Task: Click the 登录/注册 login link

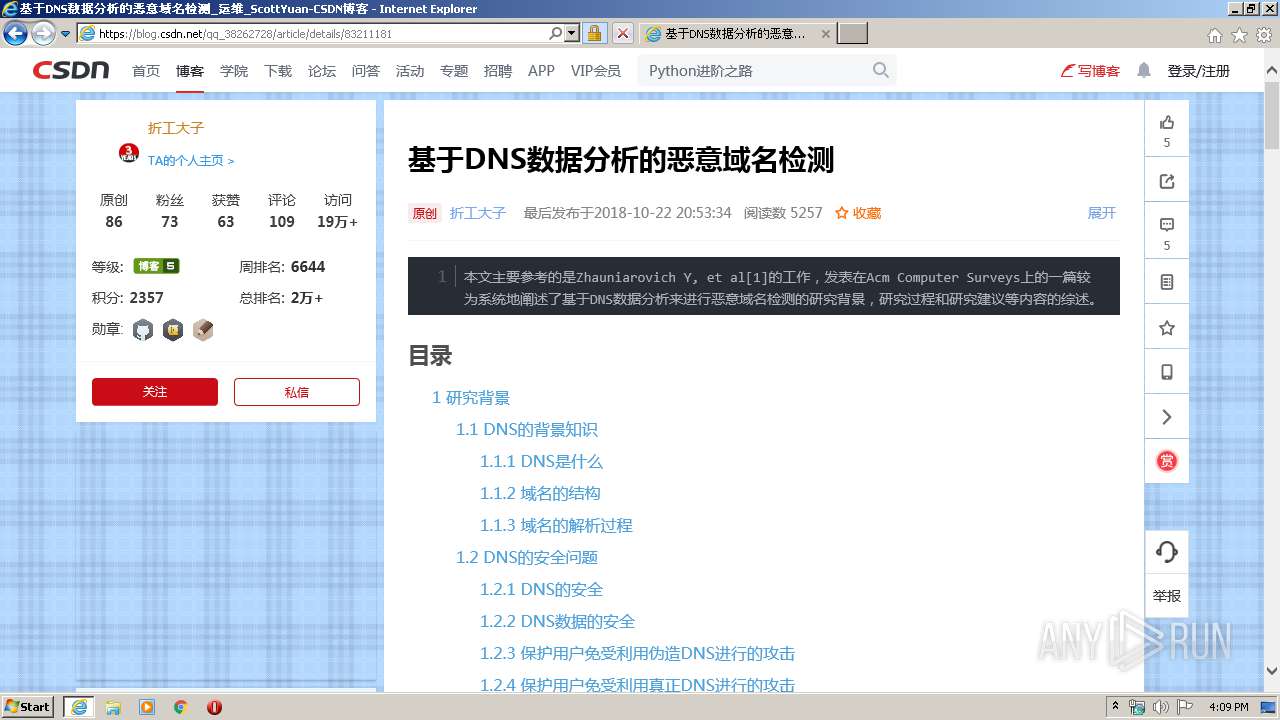Action: tap(1199, 71)
